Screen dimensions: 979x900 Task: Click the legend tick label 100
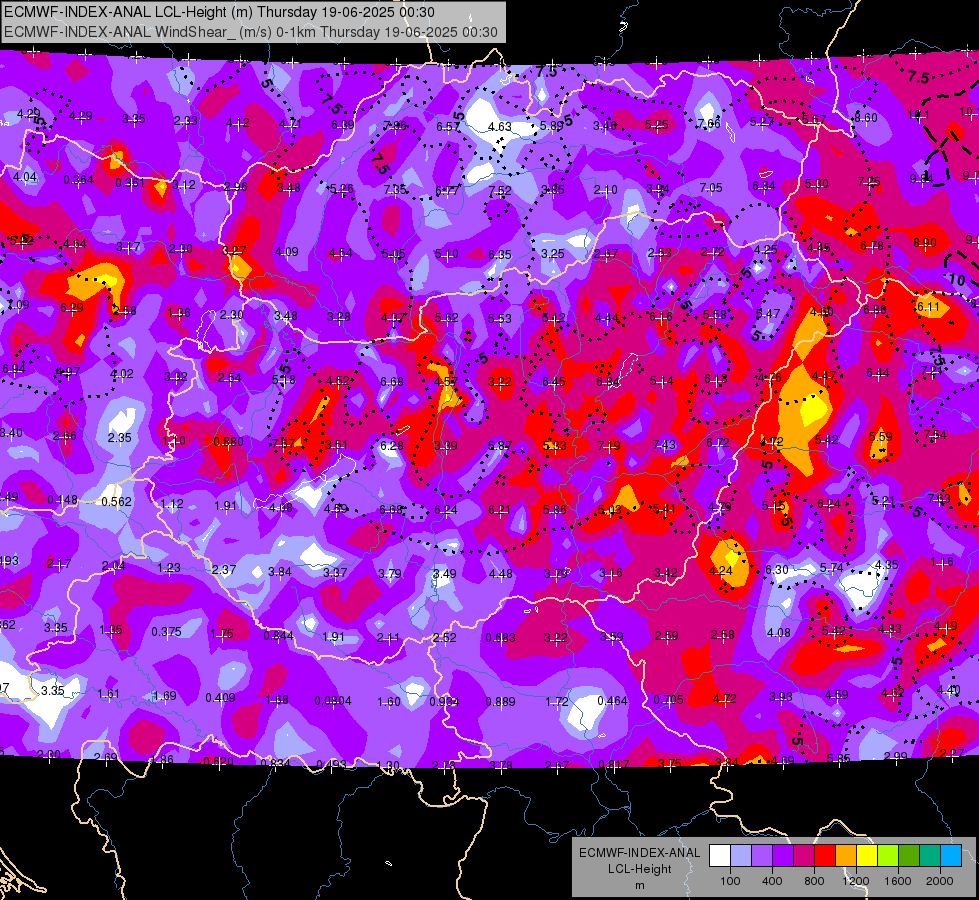[x=730, y=881]
